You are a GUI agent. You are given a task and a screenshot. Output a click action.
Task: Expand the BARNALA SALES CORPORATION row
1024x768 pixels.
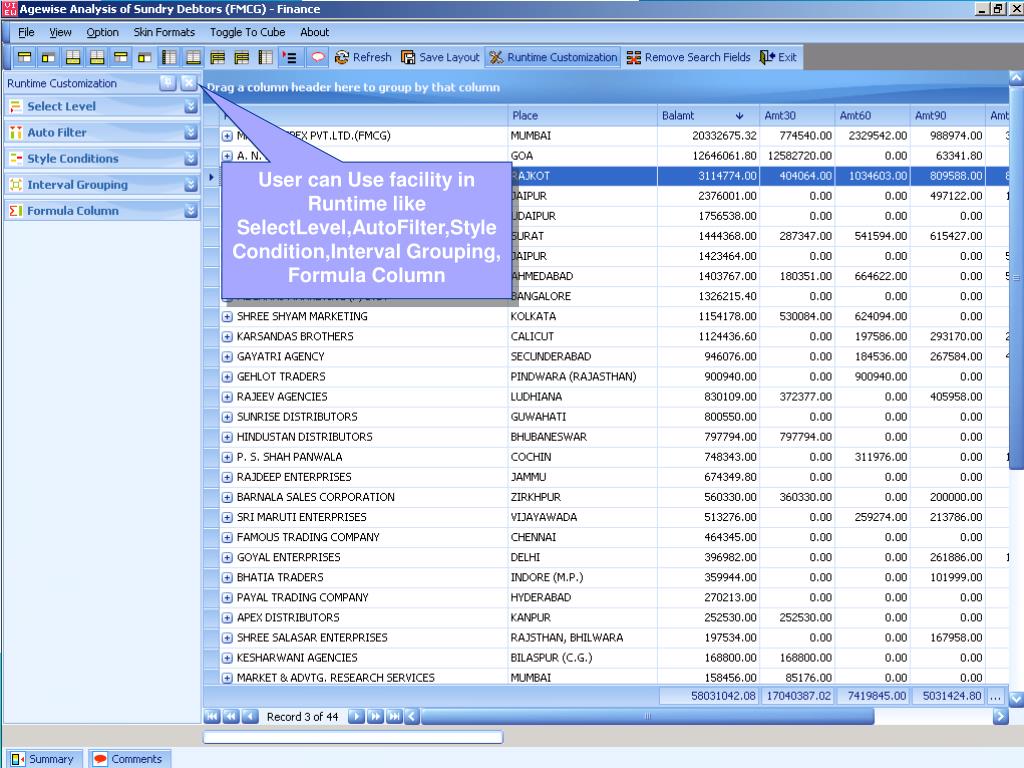pyautogui.click(x=227, y=498)
